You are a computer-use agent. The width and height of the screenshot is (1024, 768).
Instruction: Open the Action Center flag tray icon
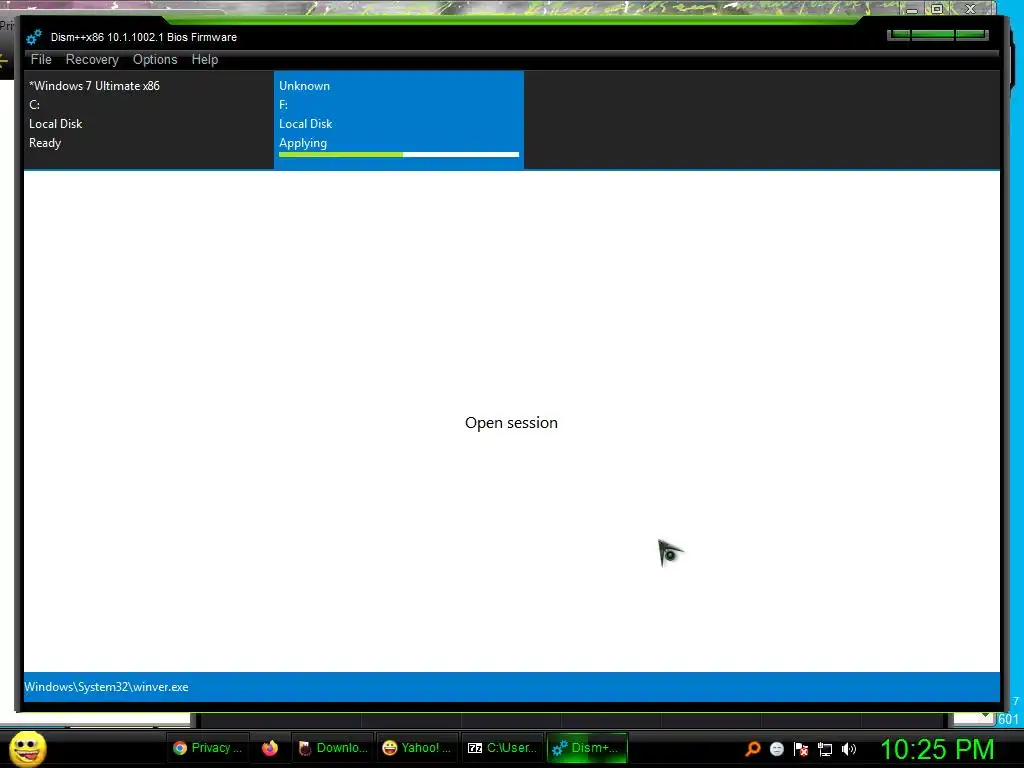click(x=801, y=749)
